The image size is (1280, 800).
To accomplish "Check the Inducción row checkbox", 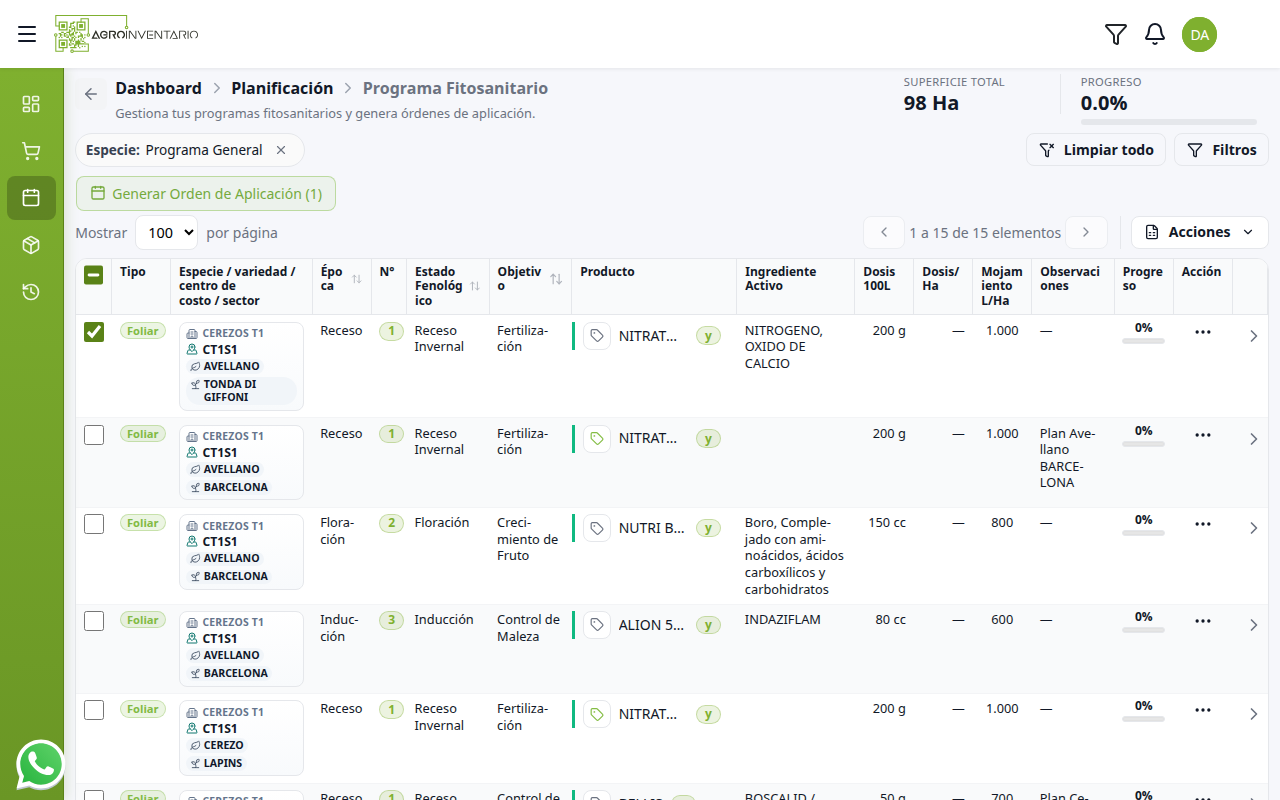I will tap(94, 621).
